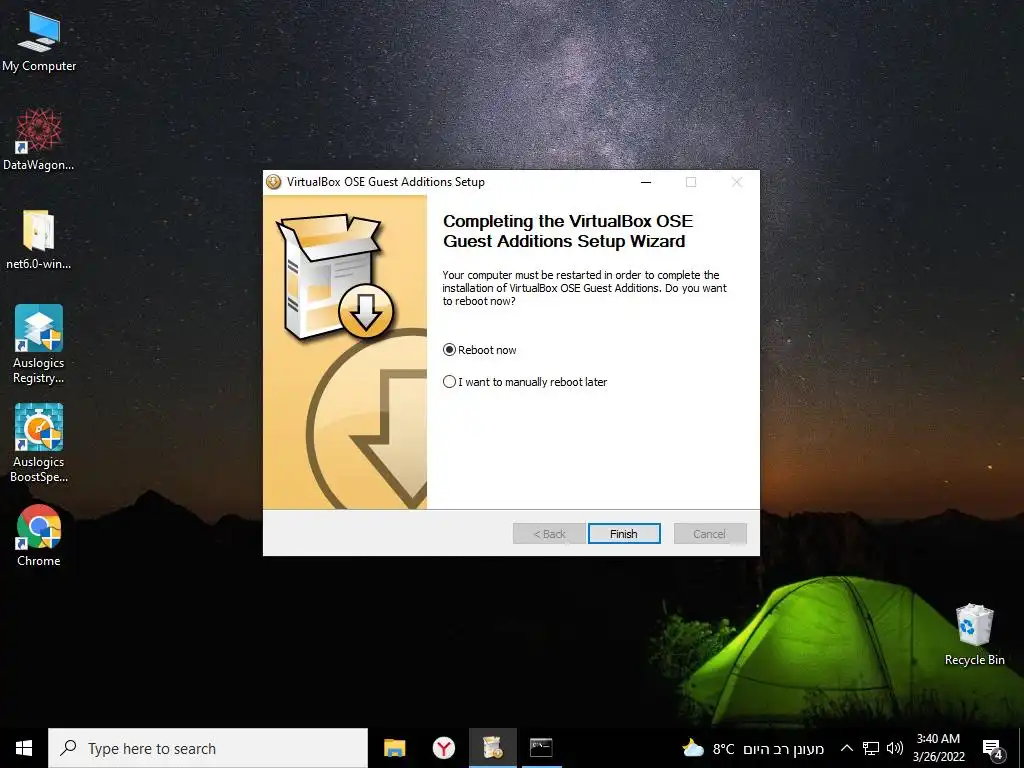Select the Chrome desktop shortcut
Image resolution: width=1024 pixels, height=768 pixels.
39,536
